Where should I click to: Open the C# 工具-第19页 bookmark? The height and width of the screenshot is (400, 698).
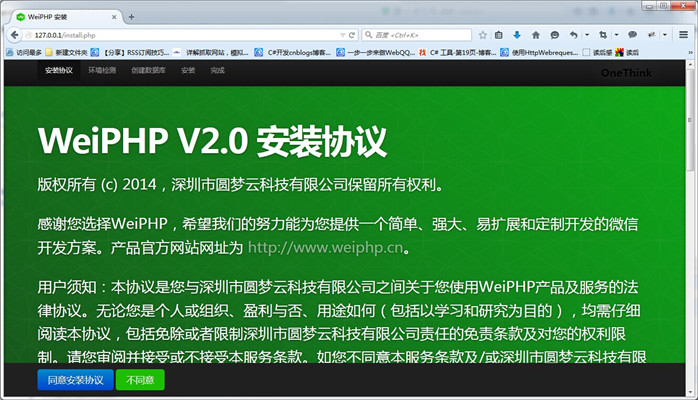click(x=457, y=53)
